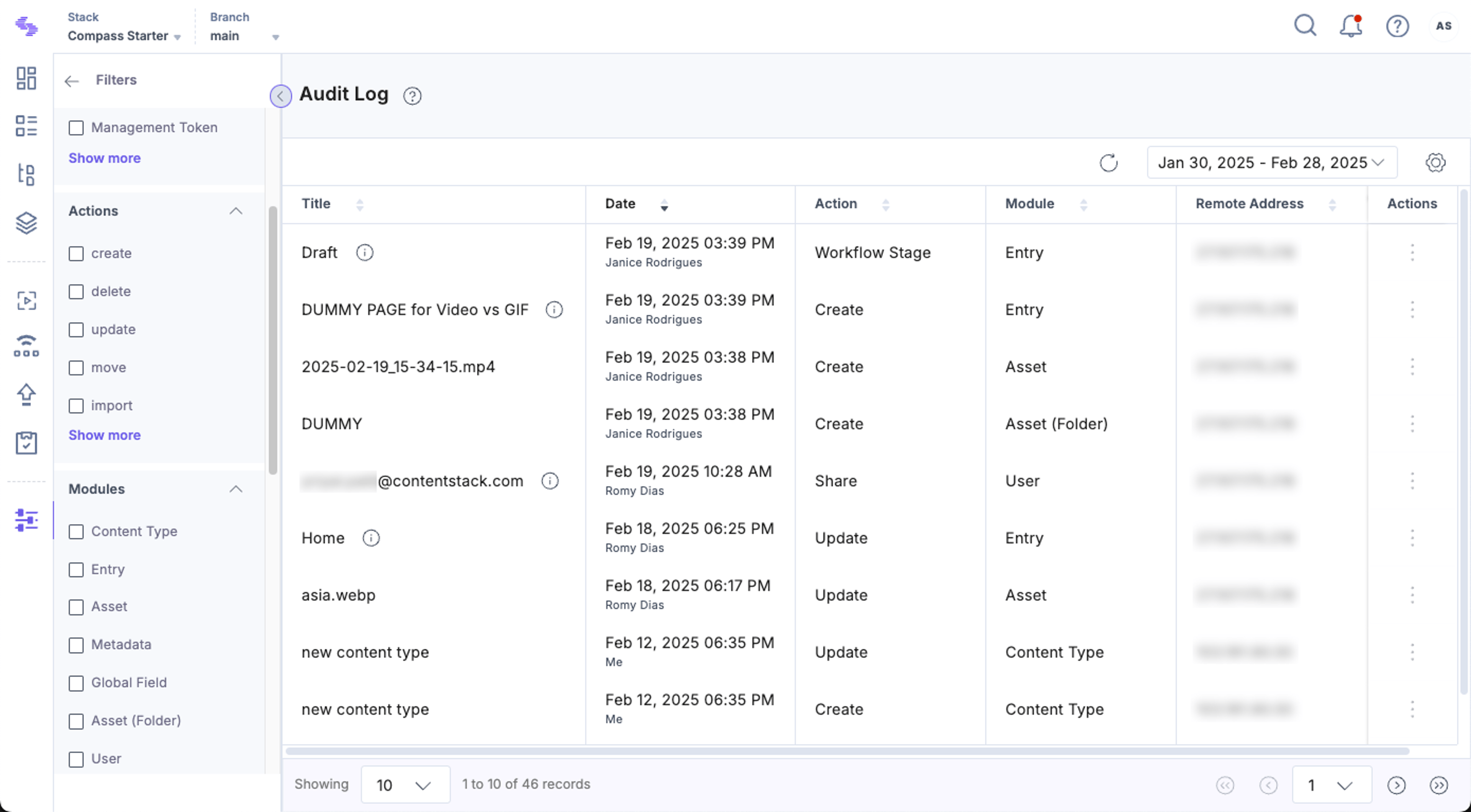Open the Compass Starter stack dropdown

point(124,36)
